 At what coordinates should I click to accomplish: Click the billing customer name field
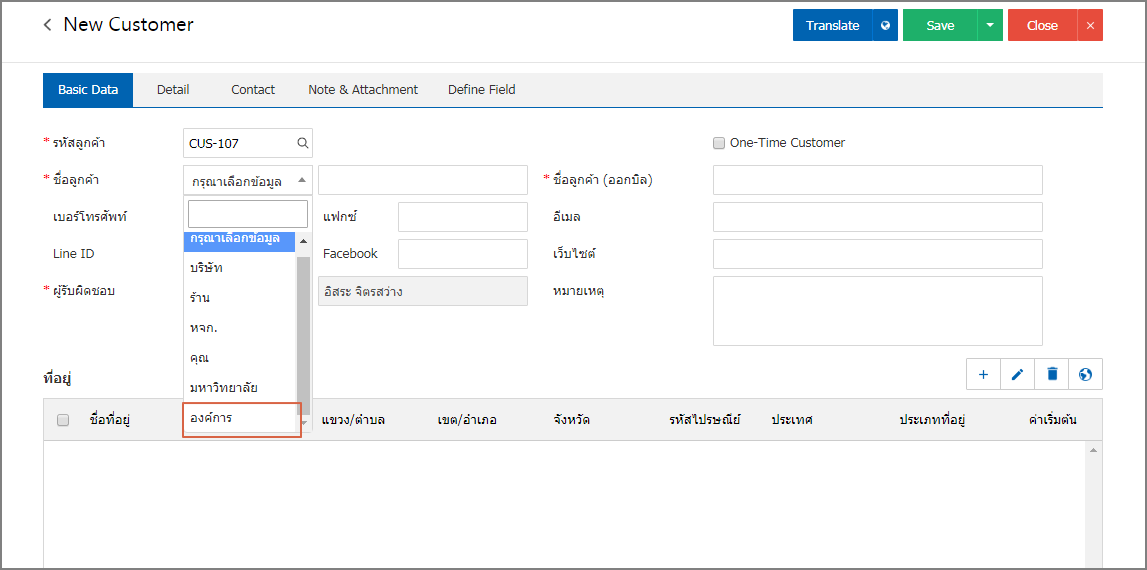878,180
